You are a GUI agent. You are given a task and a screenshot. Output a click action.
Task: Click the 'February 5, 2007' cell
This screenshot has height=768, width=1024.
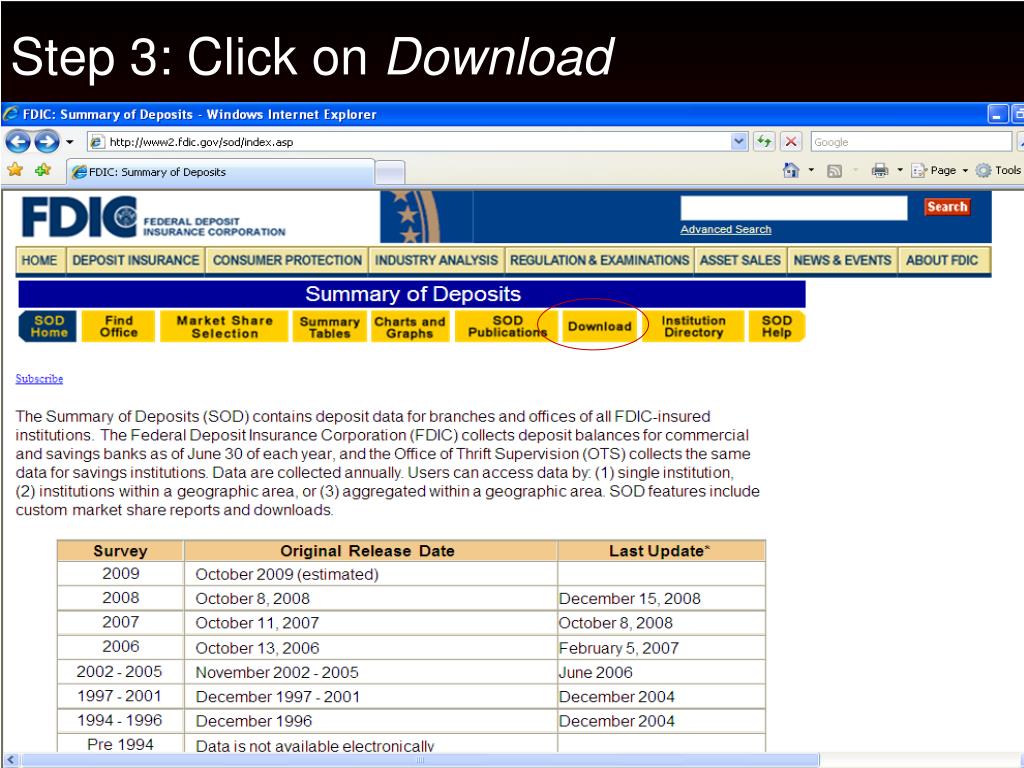(661, 648)
